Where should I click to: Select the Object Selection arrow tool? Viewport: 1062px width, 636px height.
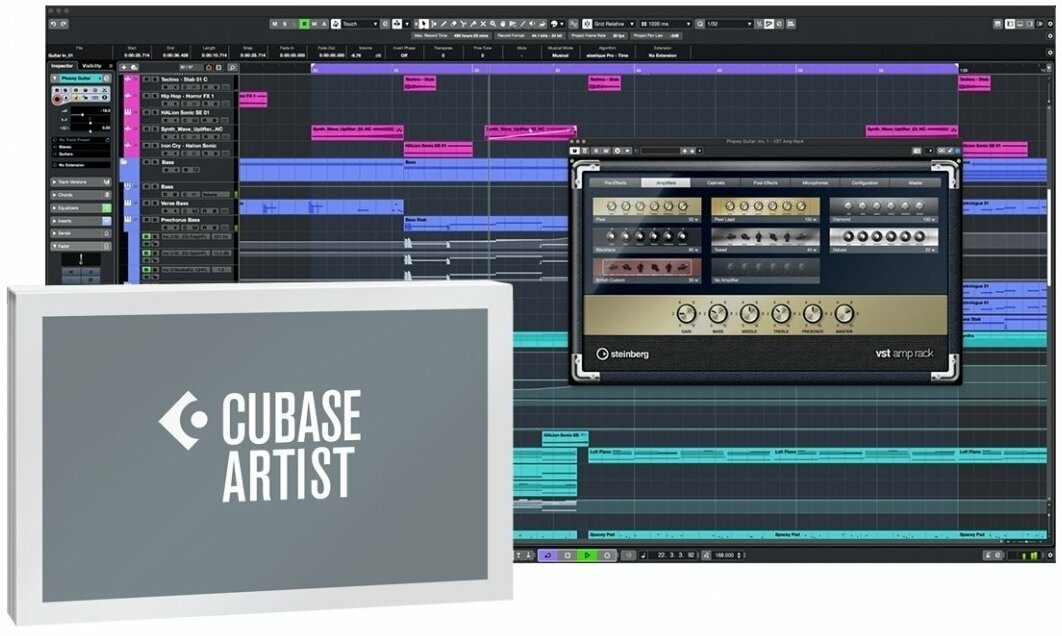[424, 24]
